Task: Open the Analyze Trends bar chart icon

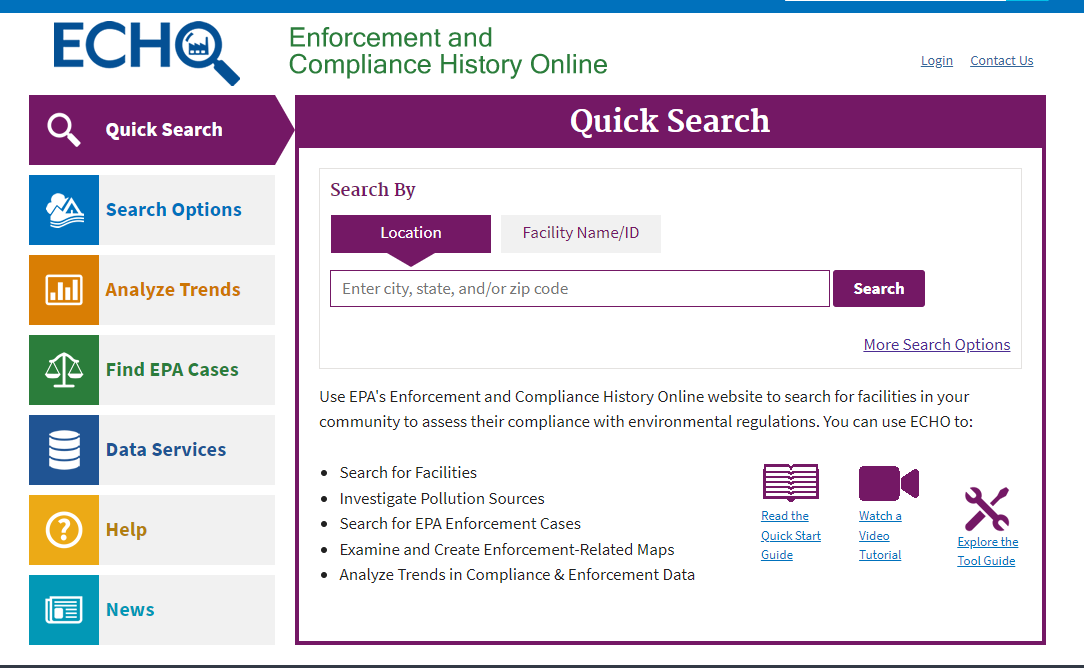Action: point(63,289)
